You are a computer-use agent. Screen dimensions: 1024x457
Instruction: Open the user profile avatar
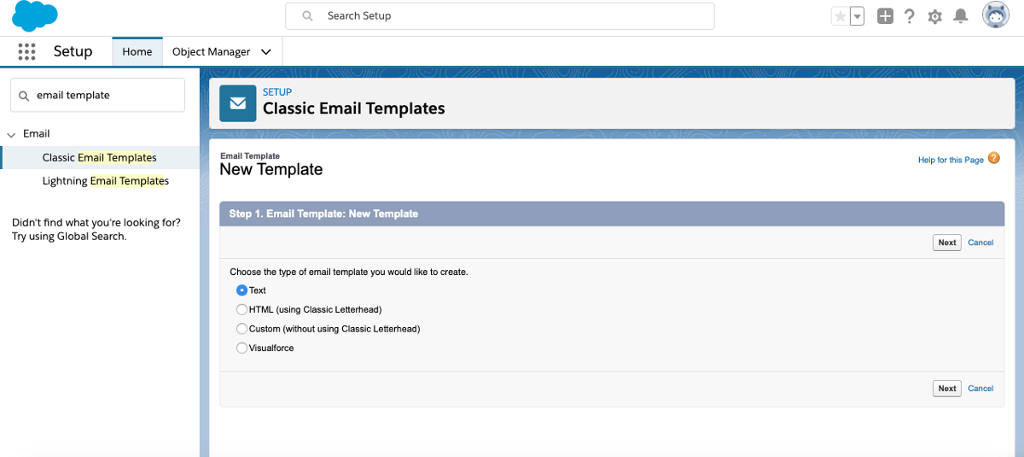coord(996,15)
